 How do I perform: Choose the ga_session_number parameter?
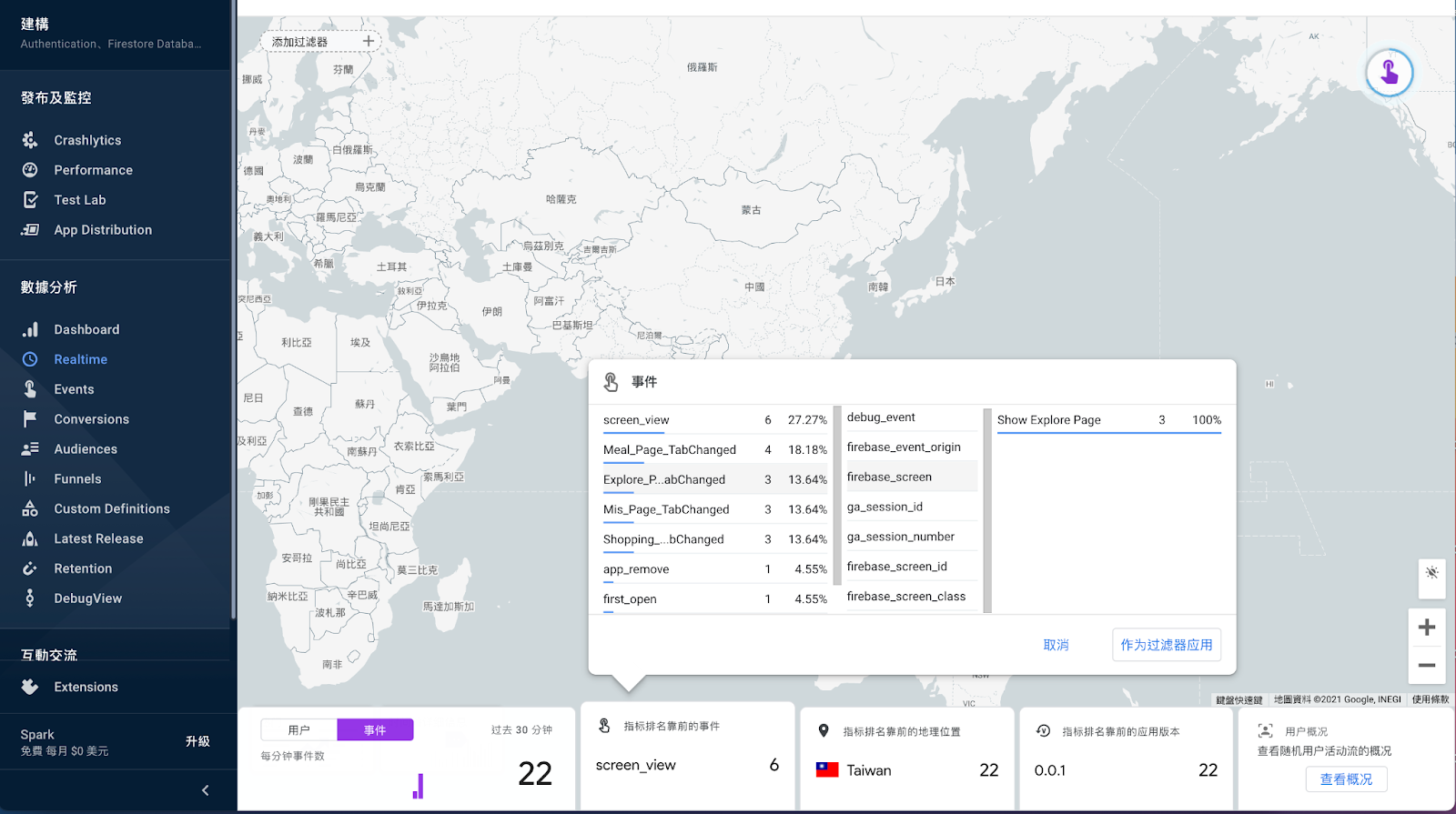(x=911, y=537)
